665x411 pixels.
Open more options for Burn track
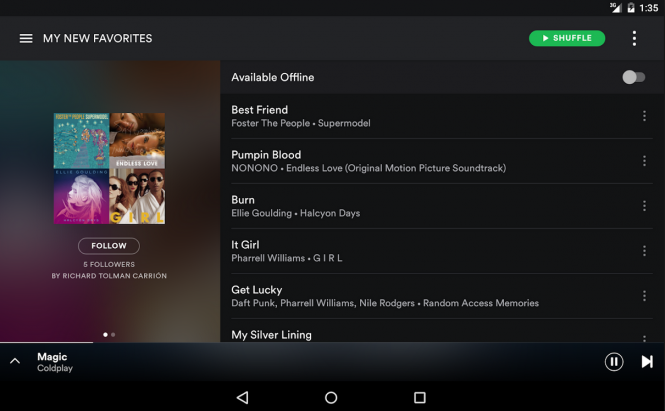(x=644, y=206)
